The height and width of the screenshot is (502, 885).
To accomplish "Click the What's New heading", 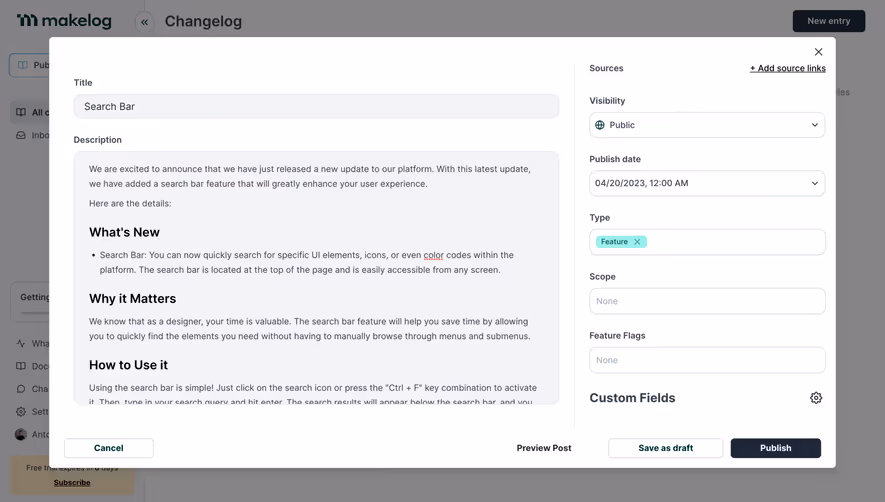I will 124,233.
